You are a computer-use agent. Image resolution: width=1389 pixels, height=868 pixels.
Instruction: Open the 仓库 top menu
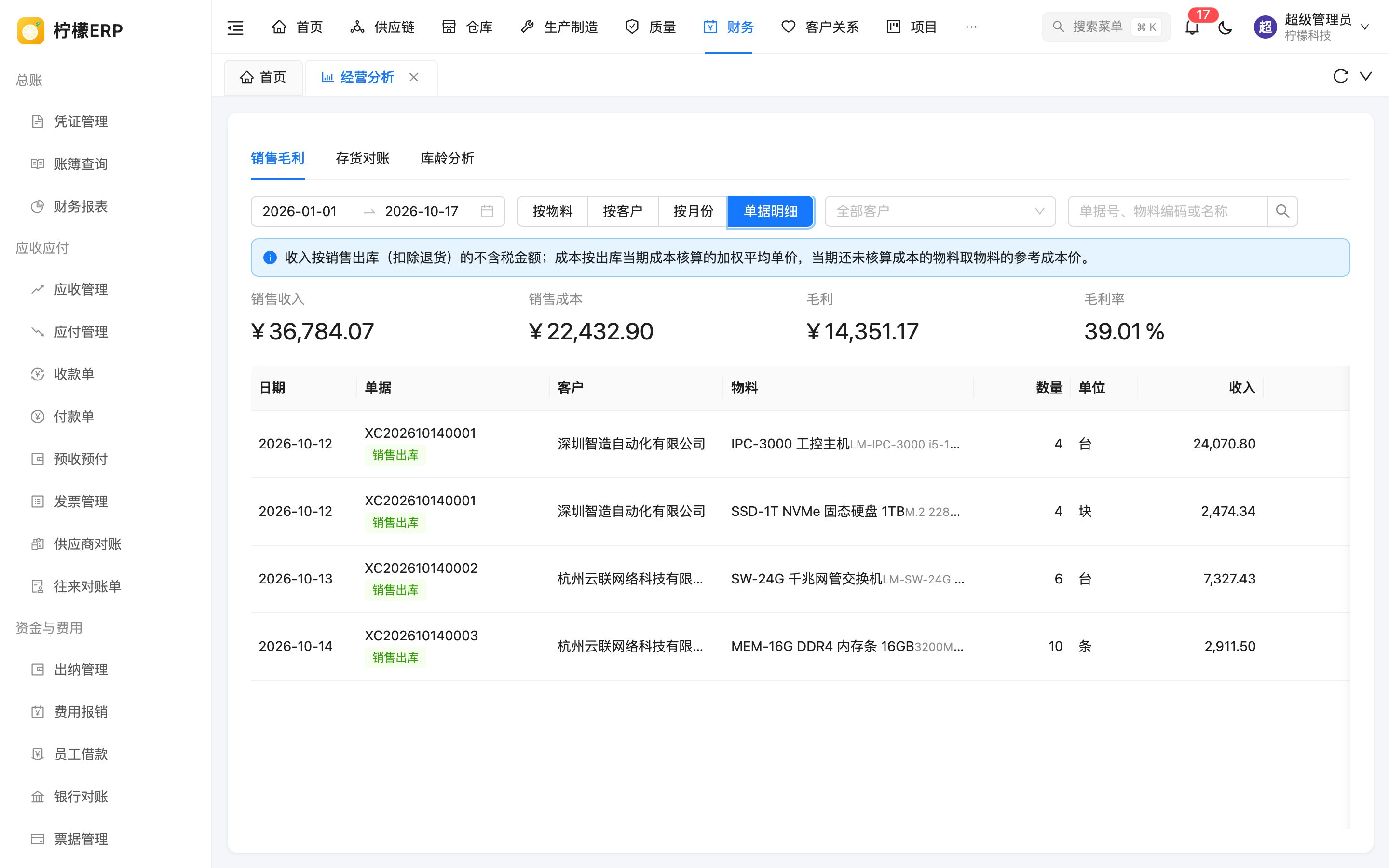click(467, 27)
